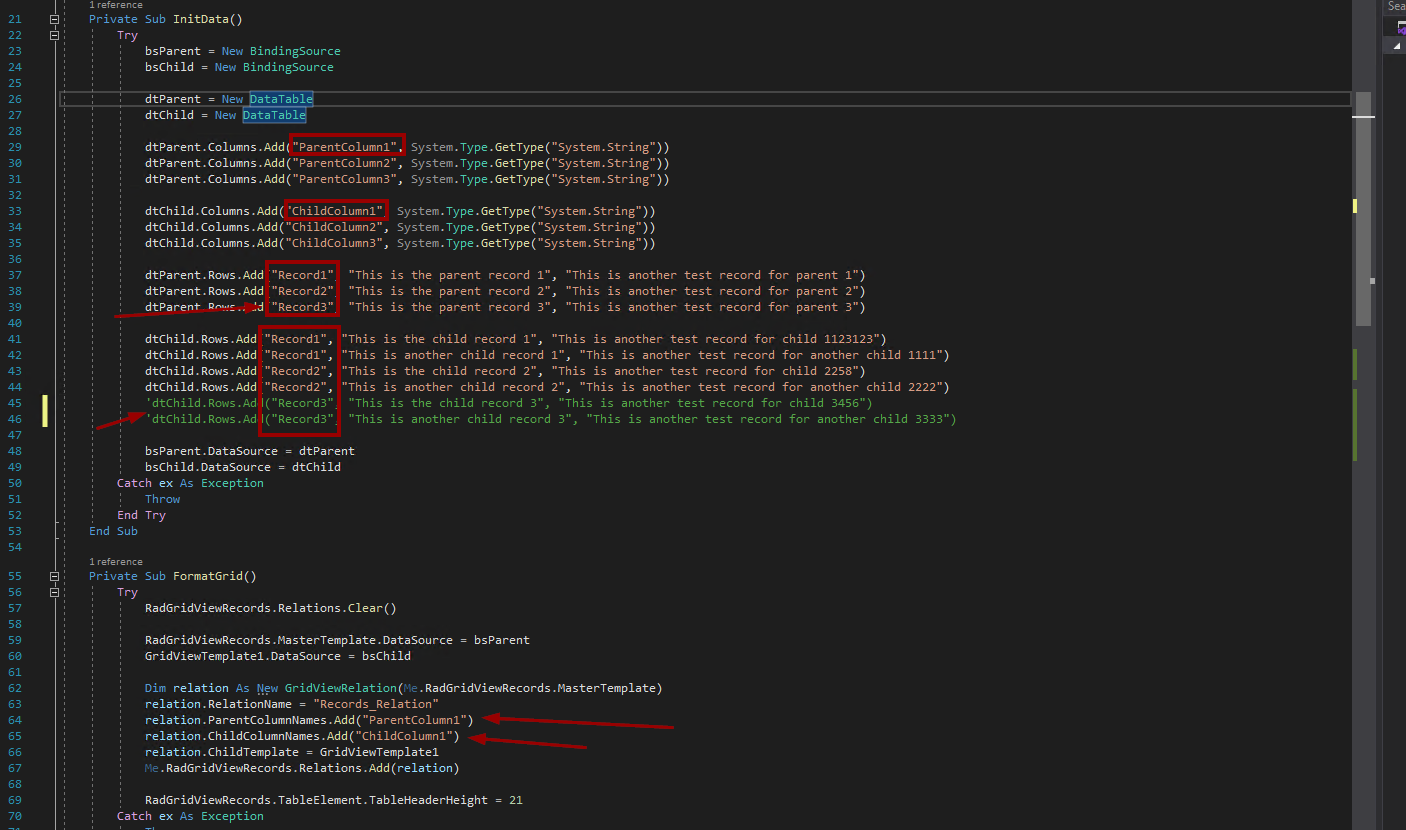The height and width of the screenshot is (830, 1406).
Task: Click line number 26 in the gutter
Action: [14, 99]
